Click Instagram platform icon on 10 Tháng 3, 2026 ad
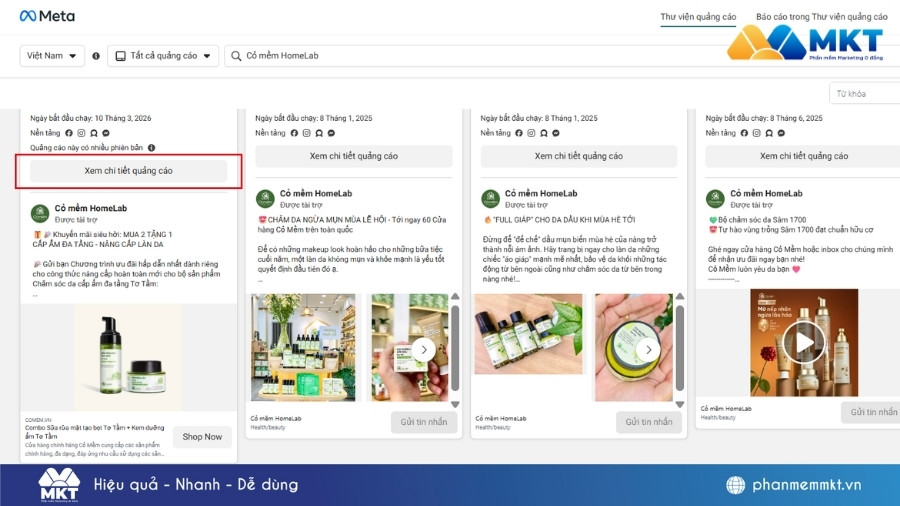 82,133
